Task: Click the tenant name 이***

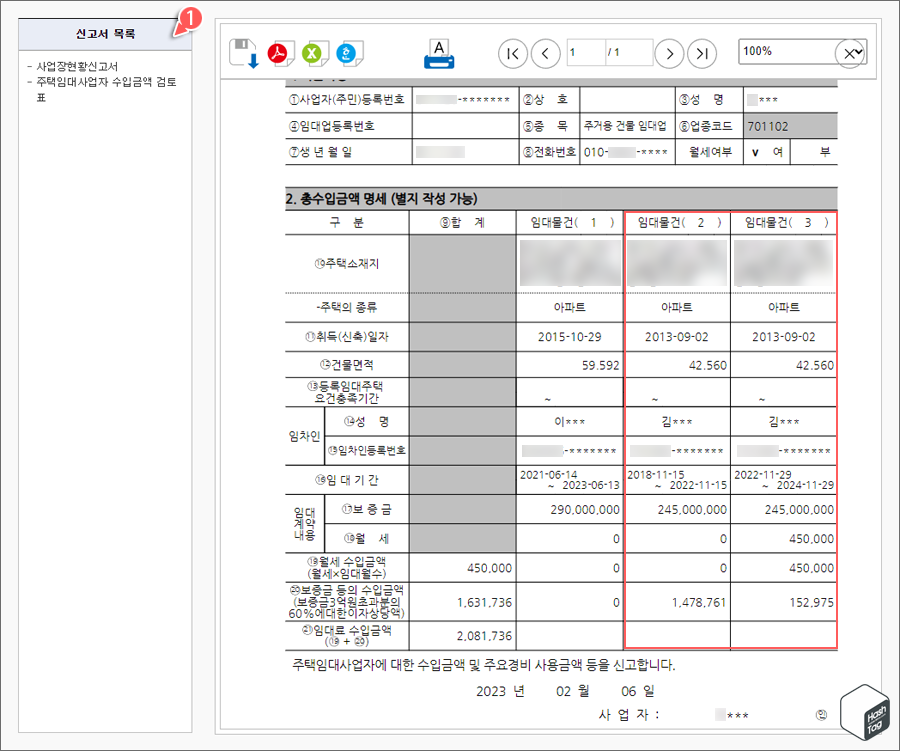Action: pos(569,421)
